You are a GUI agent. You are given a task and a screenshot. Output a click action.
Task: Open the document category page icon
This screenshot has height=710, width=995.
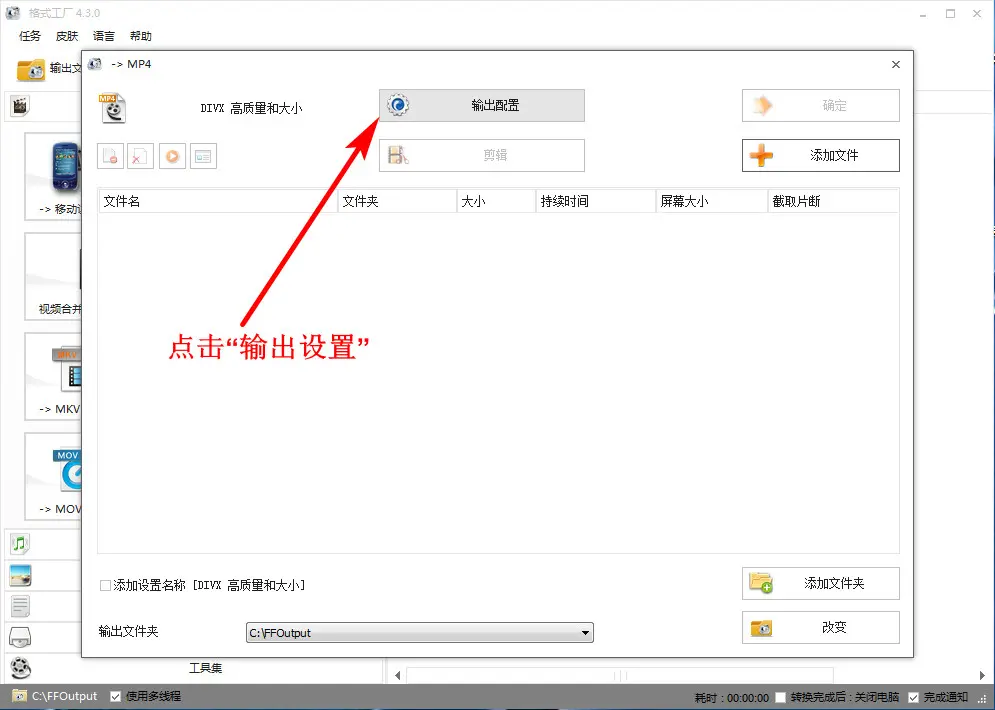(20, 606)
